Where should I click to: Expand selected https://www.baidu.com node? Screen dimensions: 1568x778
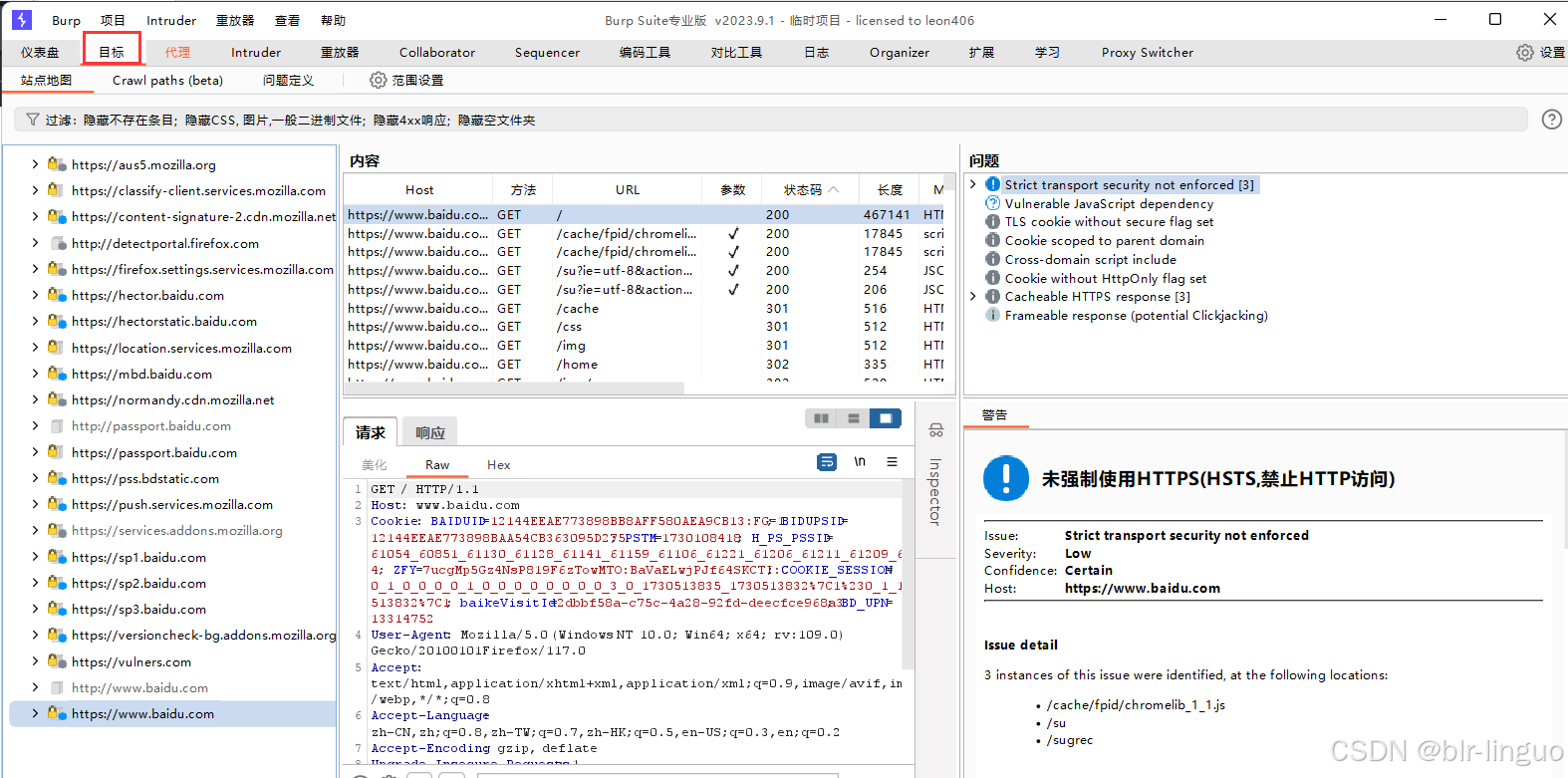(35, 713)
